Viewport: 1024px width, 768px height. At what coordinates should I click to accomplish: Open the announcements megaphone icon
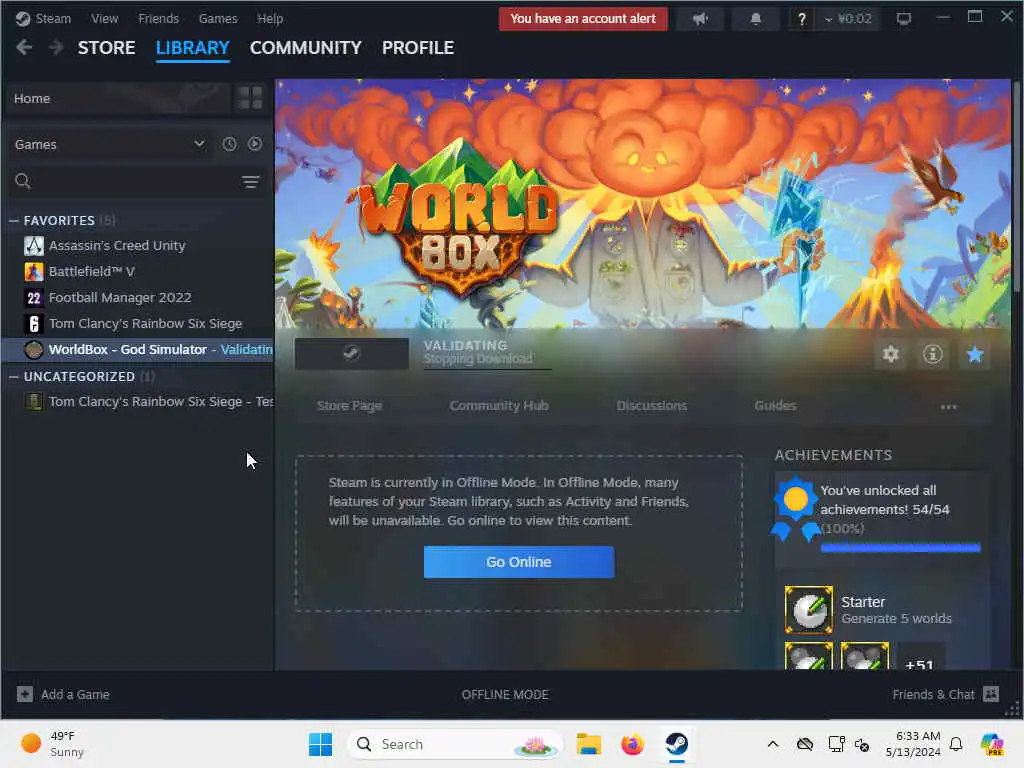(700, 19)
